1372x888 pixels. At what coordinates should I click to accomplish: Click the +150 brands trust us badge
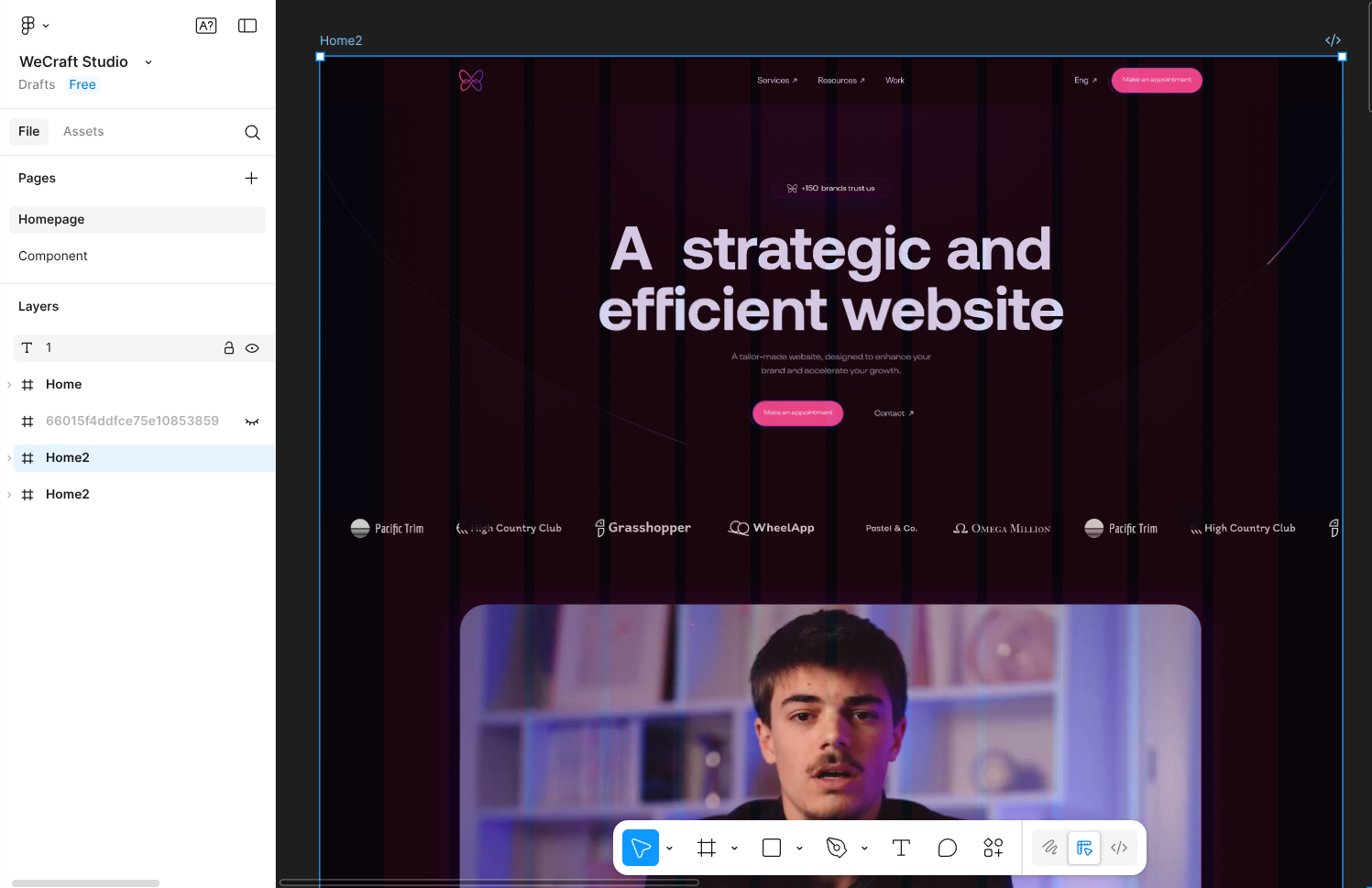pyautogui.click(x=830, y=188)
